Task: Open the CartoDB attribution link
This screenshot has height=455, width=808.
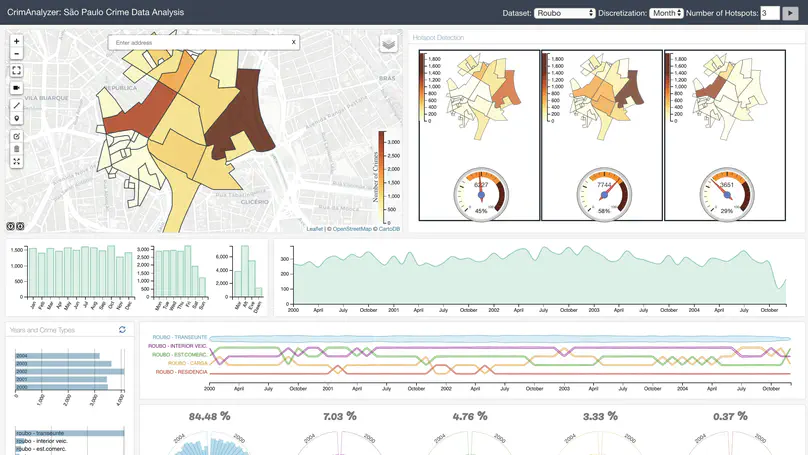Action: tap(389, 229)
